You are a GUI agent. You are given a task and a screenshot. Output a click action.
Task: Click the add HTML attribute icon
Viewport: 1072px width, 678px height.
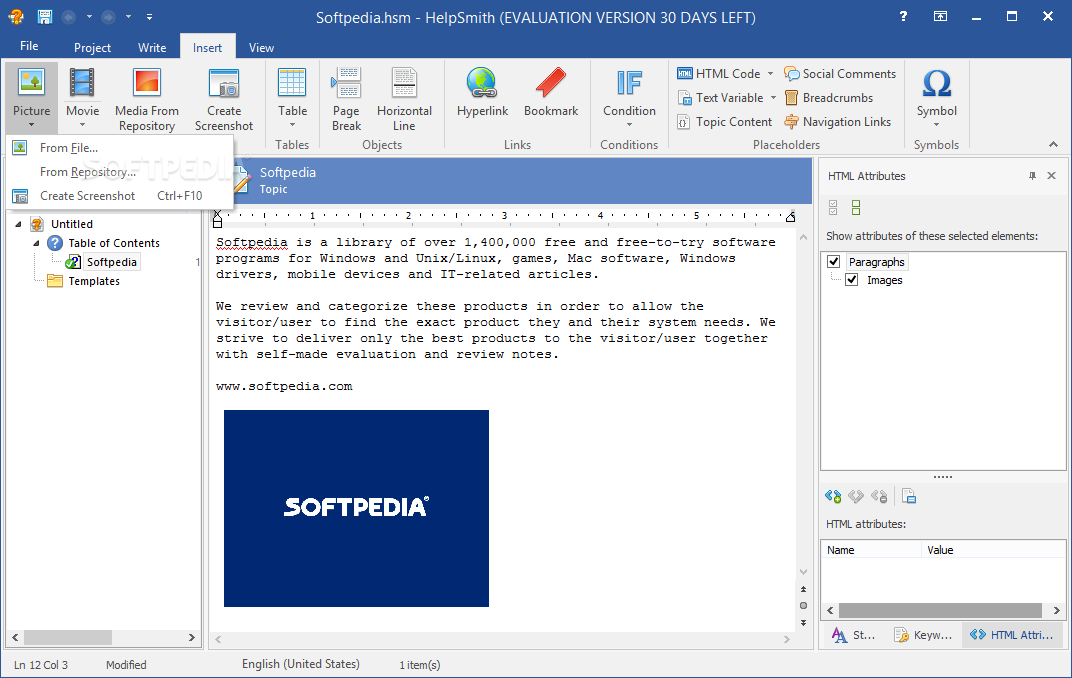[833, 496]
